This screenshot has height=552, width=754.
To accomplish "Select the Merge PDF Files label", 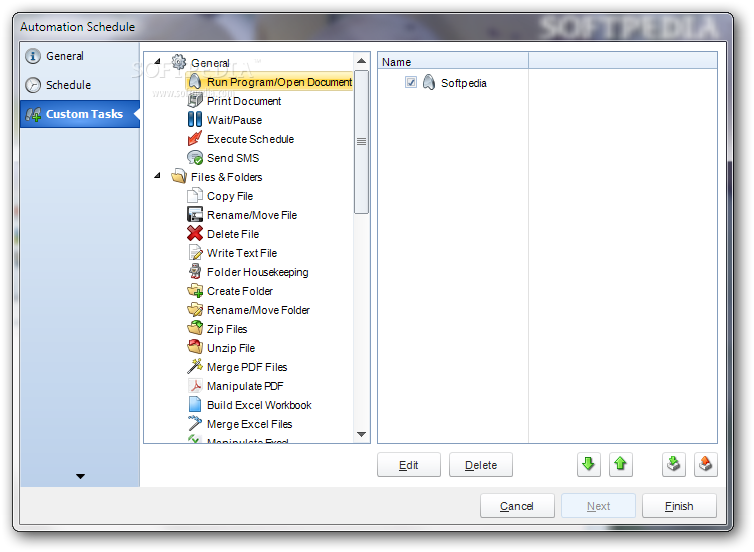I will point(247,367).
